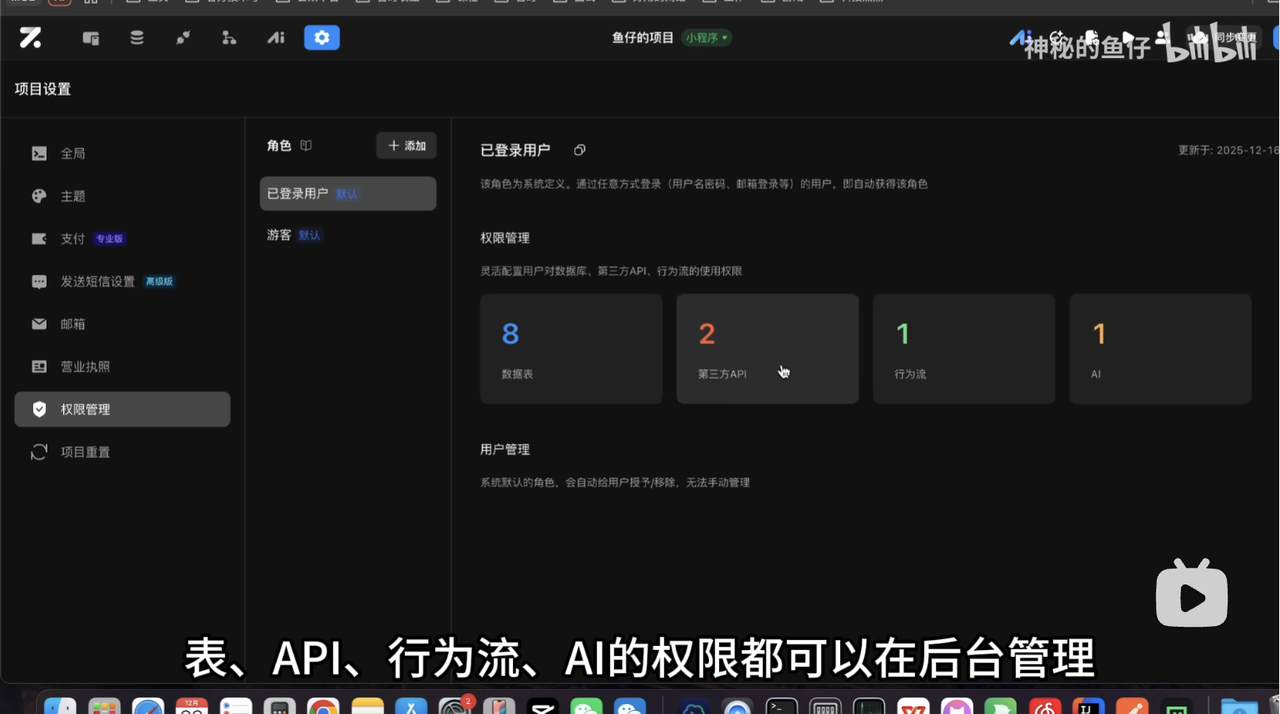The image size is (1280, 714).
Task: Click the Zion logo in top bar
Action: (x=30, y=38)
